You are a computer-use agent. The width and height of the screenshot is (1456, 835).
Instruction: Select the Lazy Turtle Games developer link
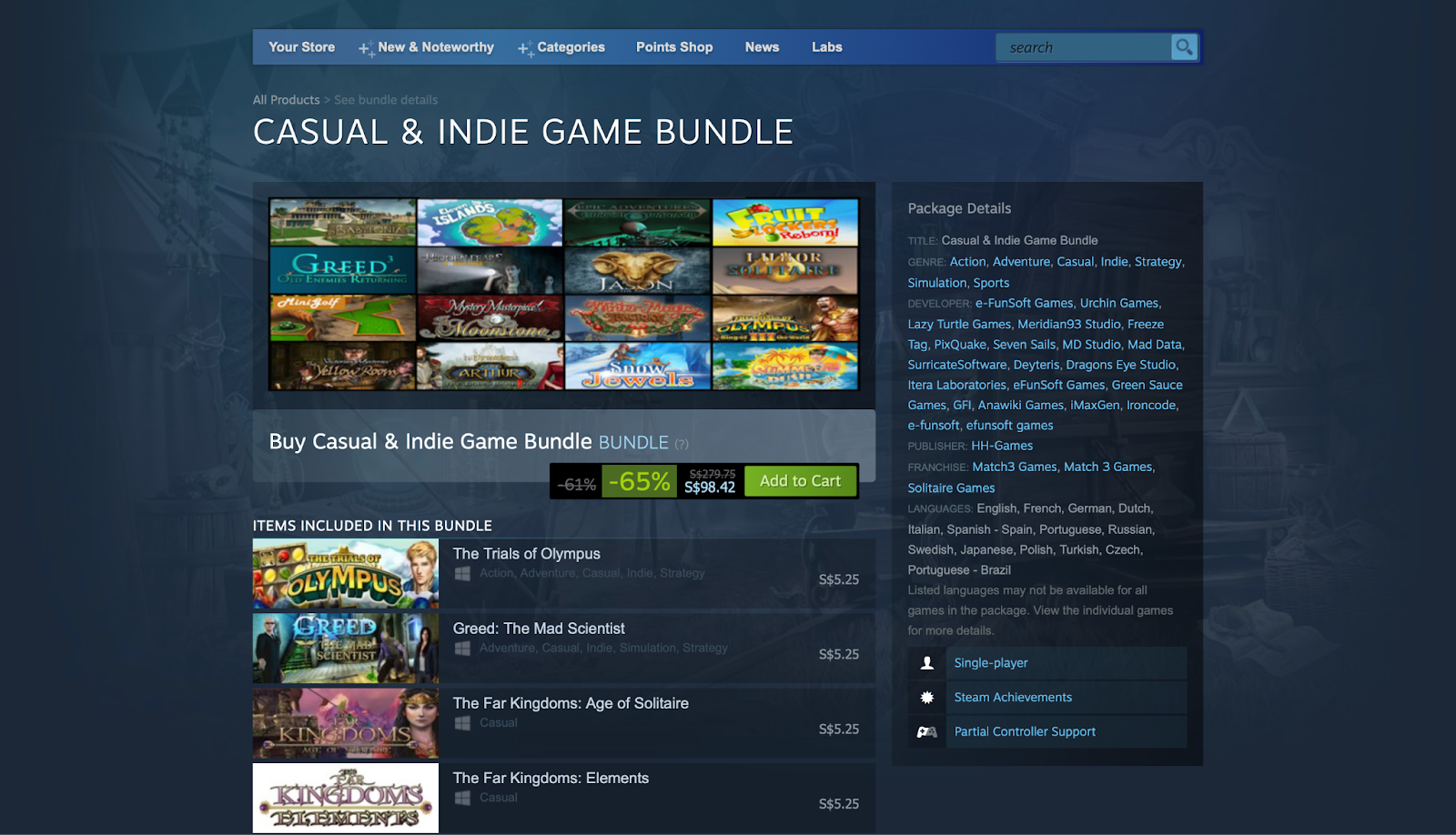click(959, 324)
